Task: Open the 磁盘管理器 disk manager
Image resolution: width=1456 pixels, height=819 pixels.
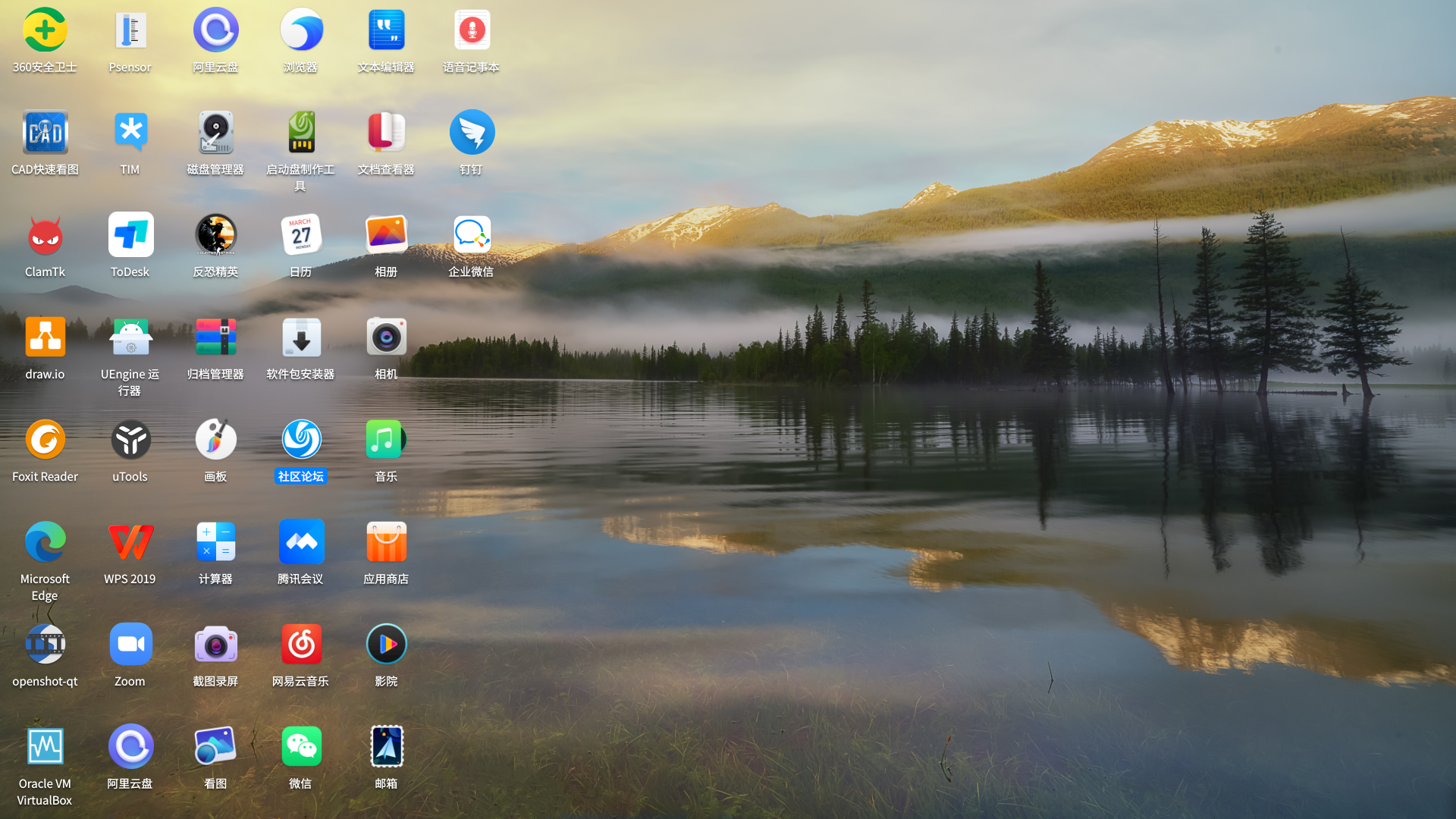Action: click(x=215, y=132)
